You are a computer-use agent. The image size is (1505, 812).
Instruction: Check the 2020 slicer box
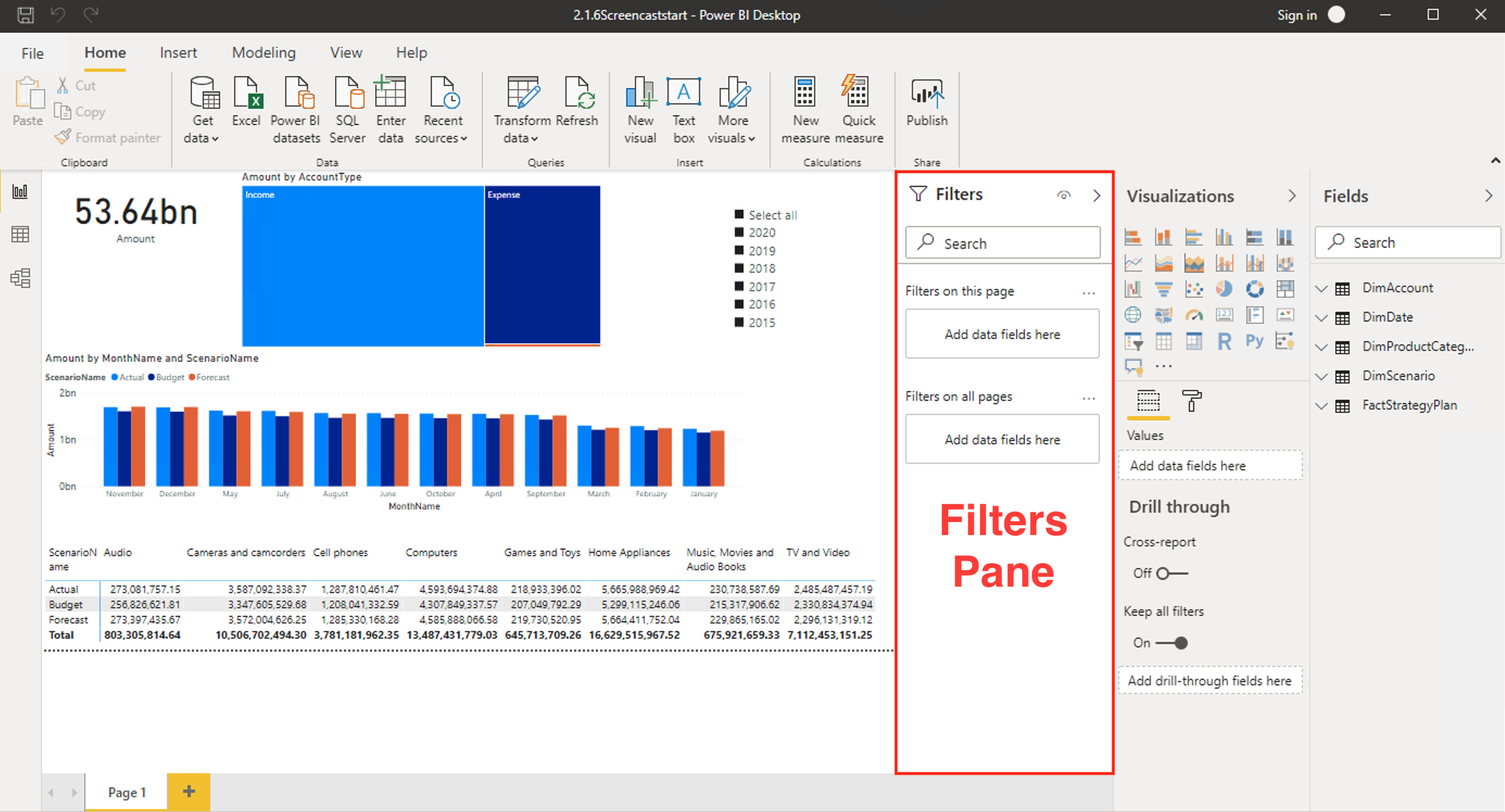tap(739, 232)
